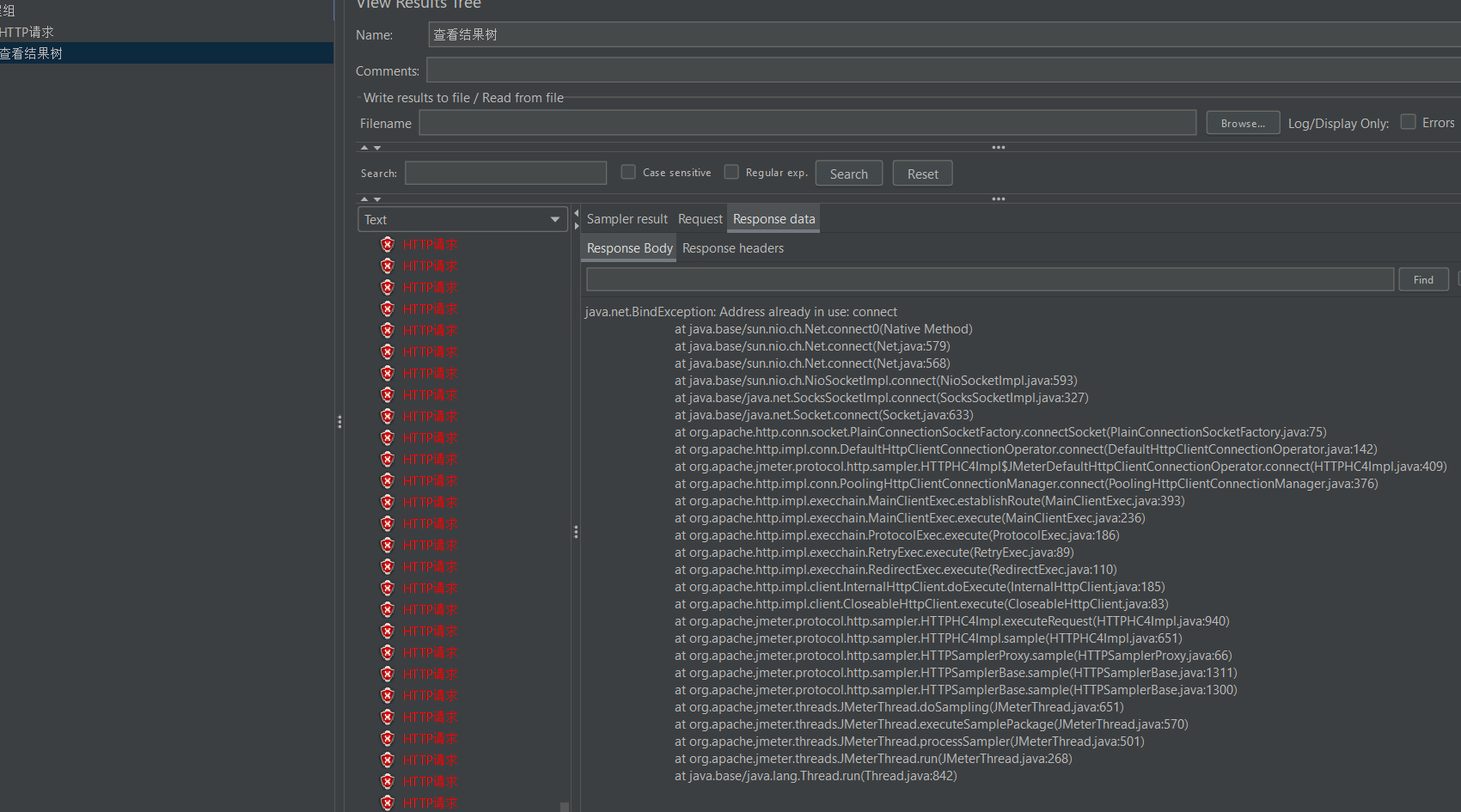Click the 'HTTPHC4Impl.executeRequest' stack line

[952, 621]
